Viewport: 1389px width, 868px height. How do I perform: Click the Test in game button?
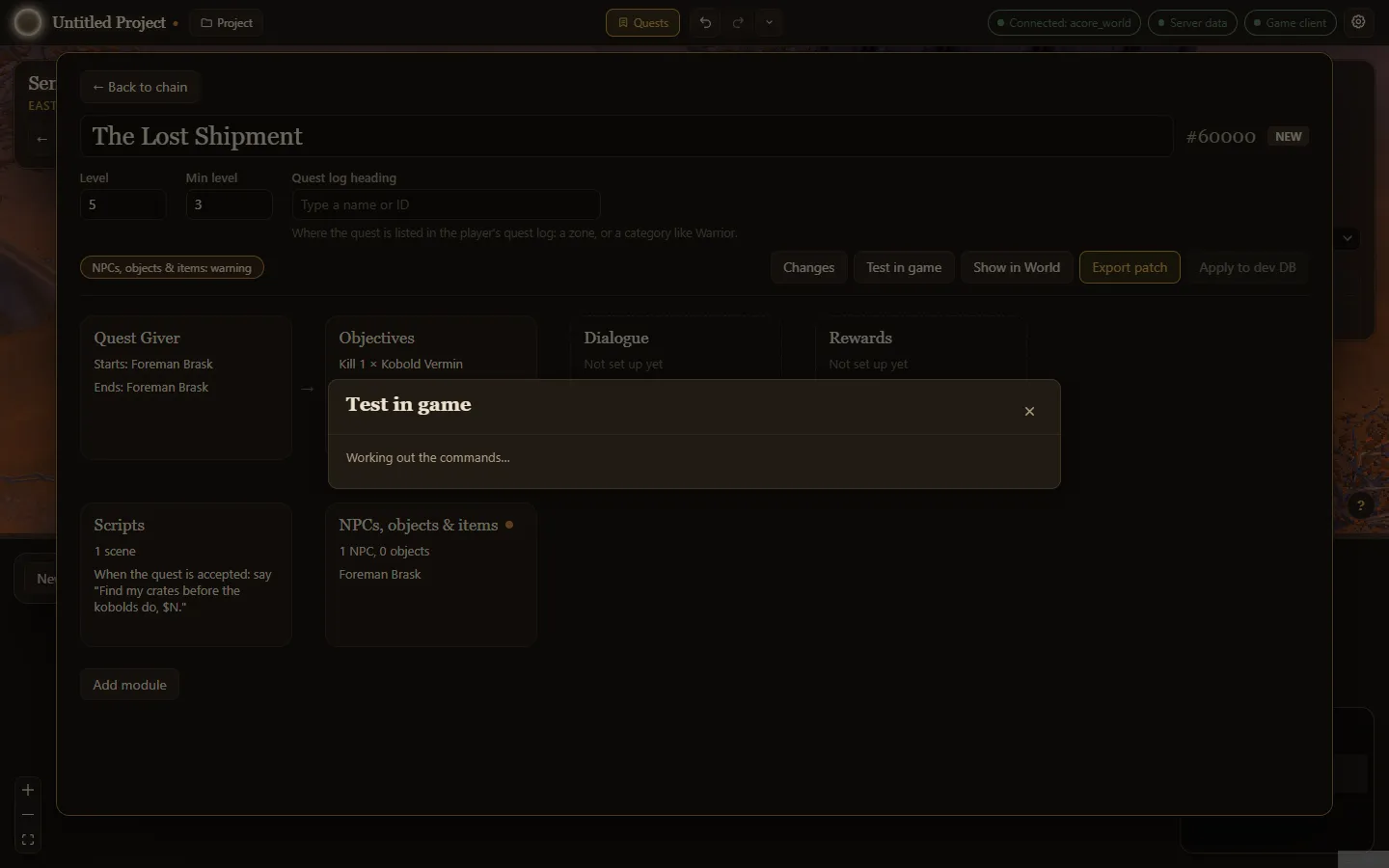tap(904, 267)
